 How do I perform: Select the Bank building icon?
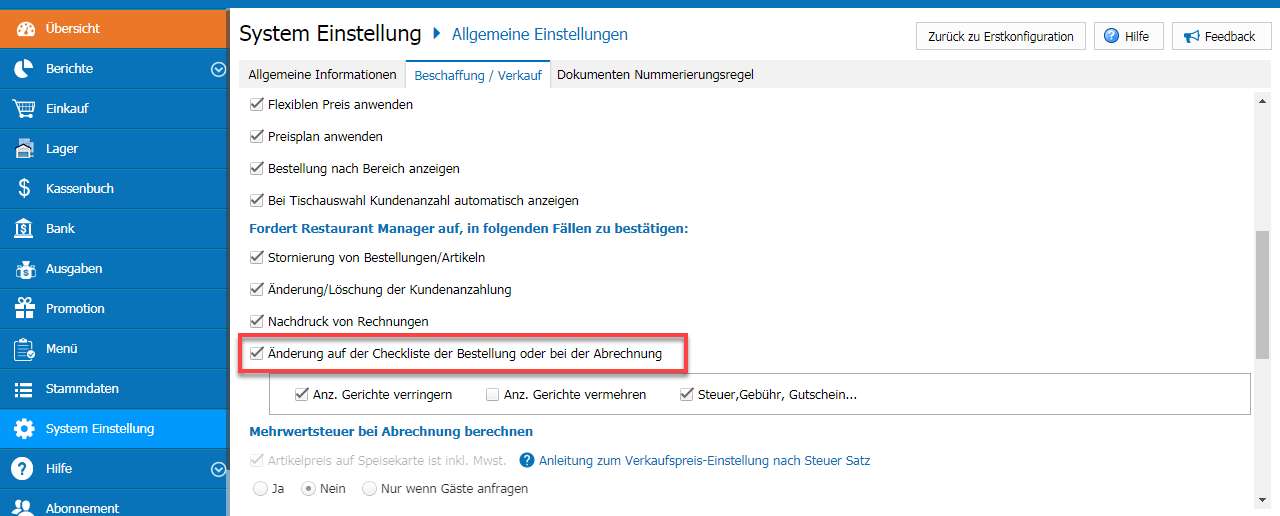[25, 229]
